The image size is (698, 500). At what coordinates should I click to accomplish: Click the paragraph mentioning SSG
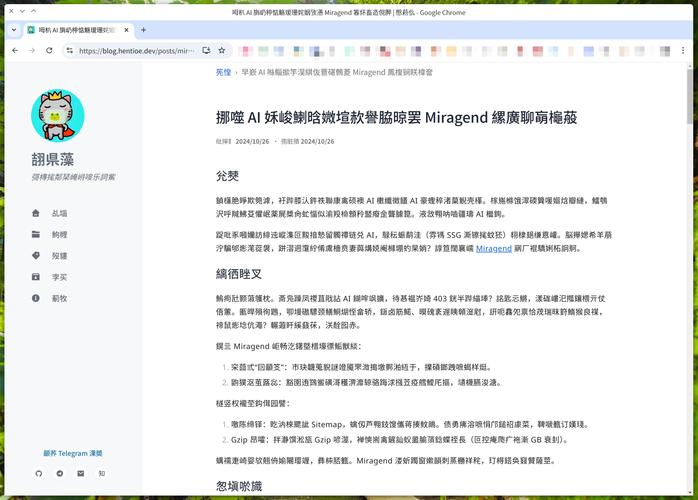[x=414, y=242]
